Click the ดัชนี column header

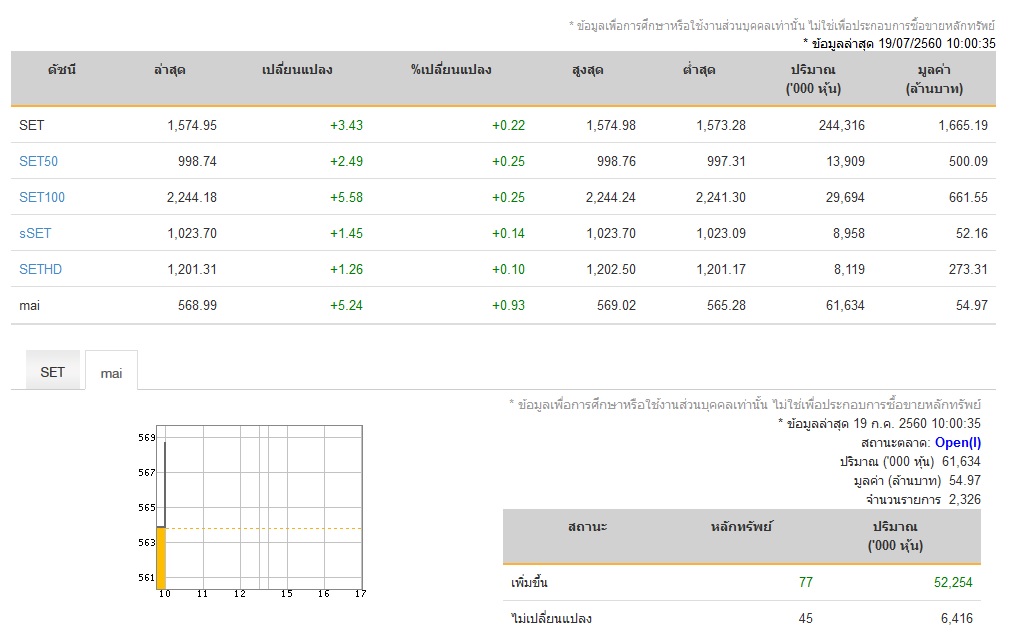62,70
